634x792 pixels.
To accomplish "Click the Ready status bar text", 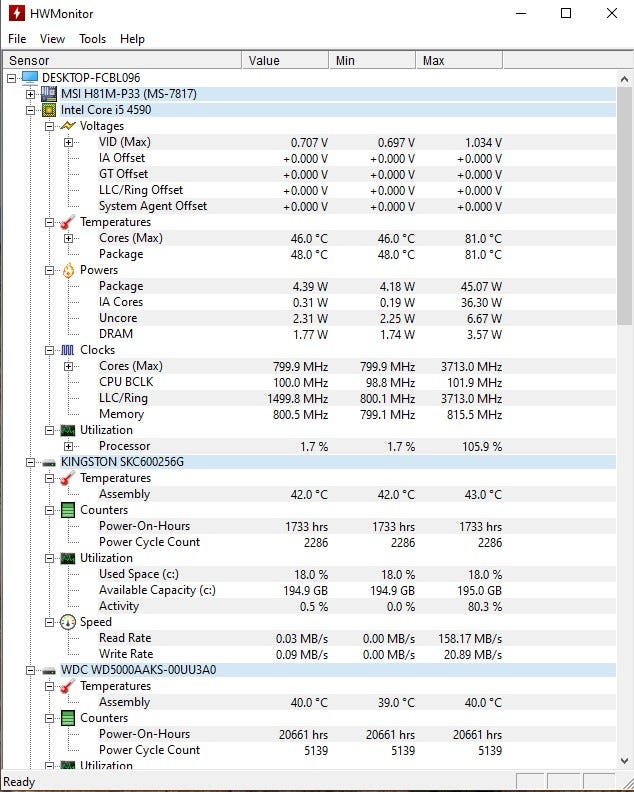I will pyautogui.click(x=19, y=782).
